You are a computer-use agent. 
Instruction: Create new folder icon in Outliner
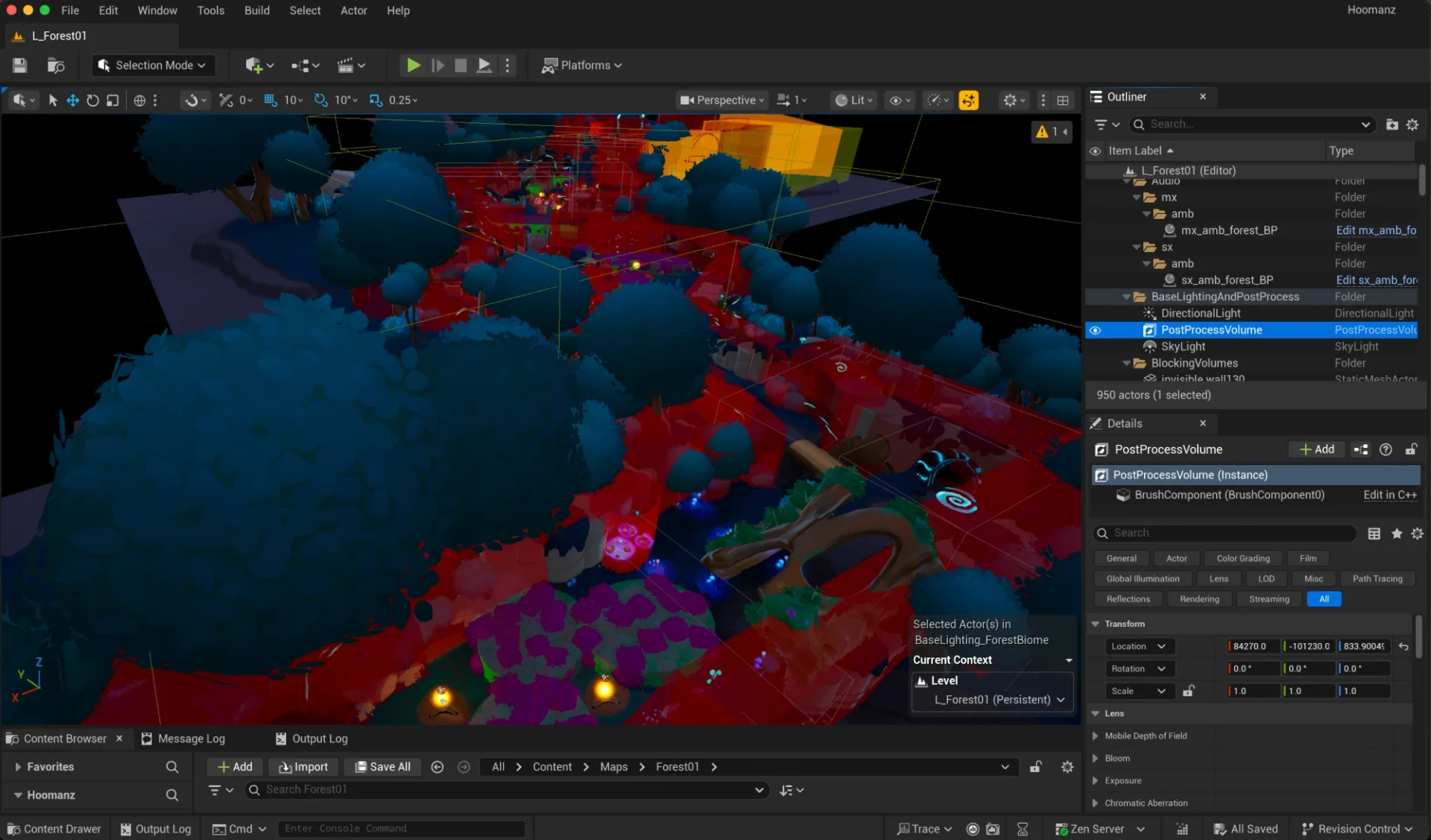[x=1391, y=124]
